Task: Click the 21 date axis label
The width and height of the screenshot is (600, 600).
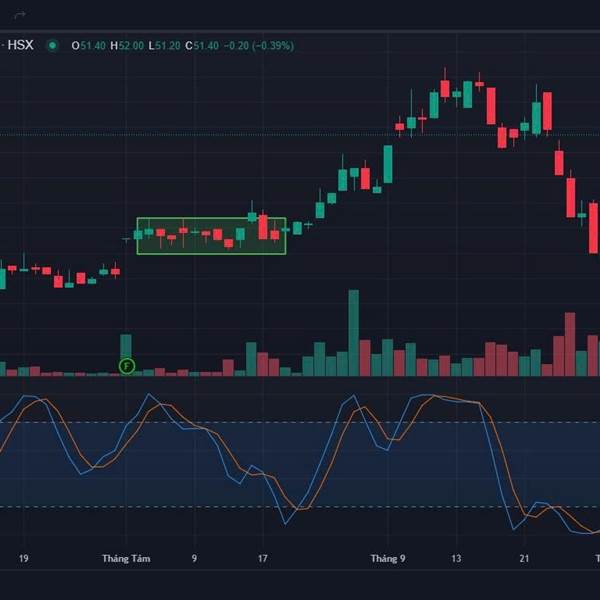Action: [x=525, y=559]
